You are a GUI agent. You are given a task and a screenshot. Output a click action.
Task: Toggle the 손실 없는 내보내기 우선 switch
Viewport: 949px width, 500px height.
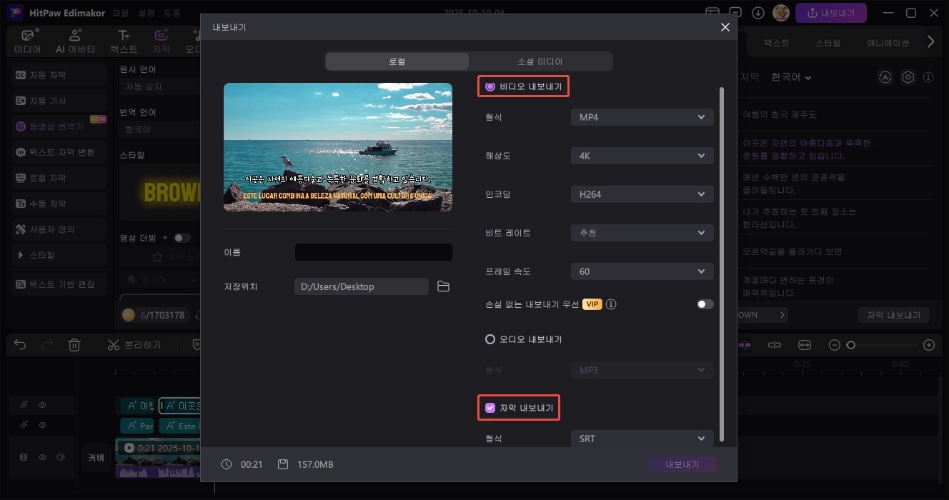(x=705, y=304)
